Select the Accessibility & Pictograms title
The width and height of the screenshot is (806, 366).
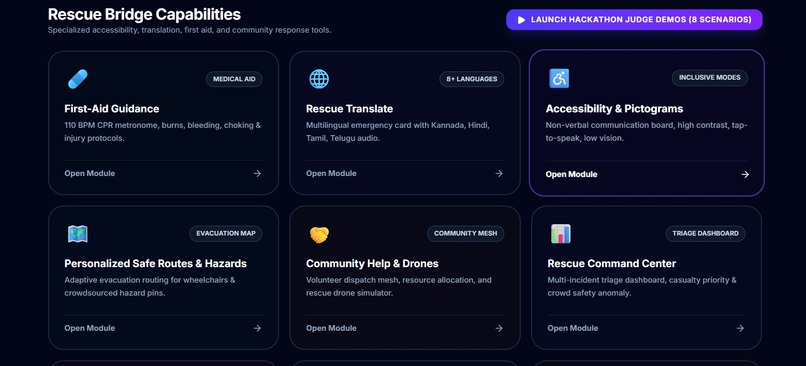[614, 108]
